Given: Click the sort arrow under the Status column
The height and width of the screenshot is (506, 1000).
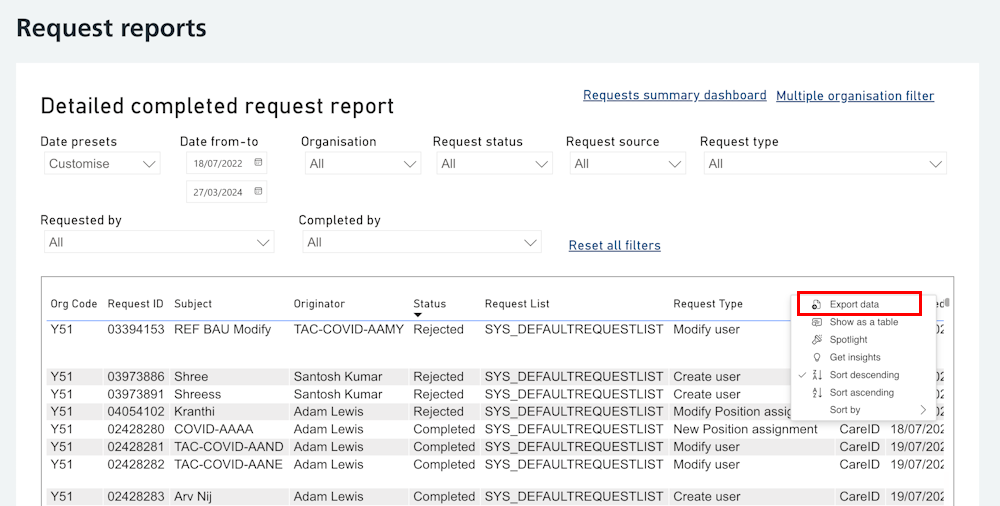Looking at the screenshot, I should tap(418, 315).
